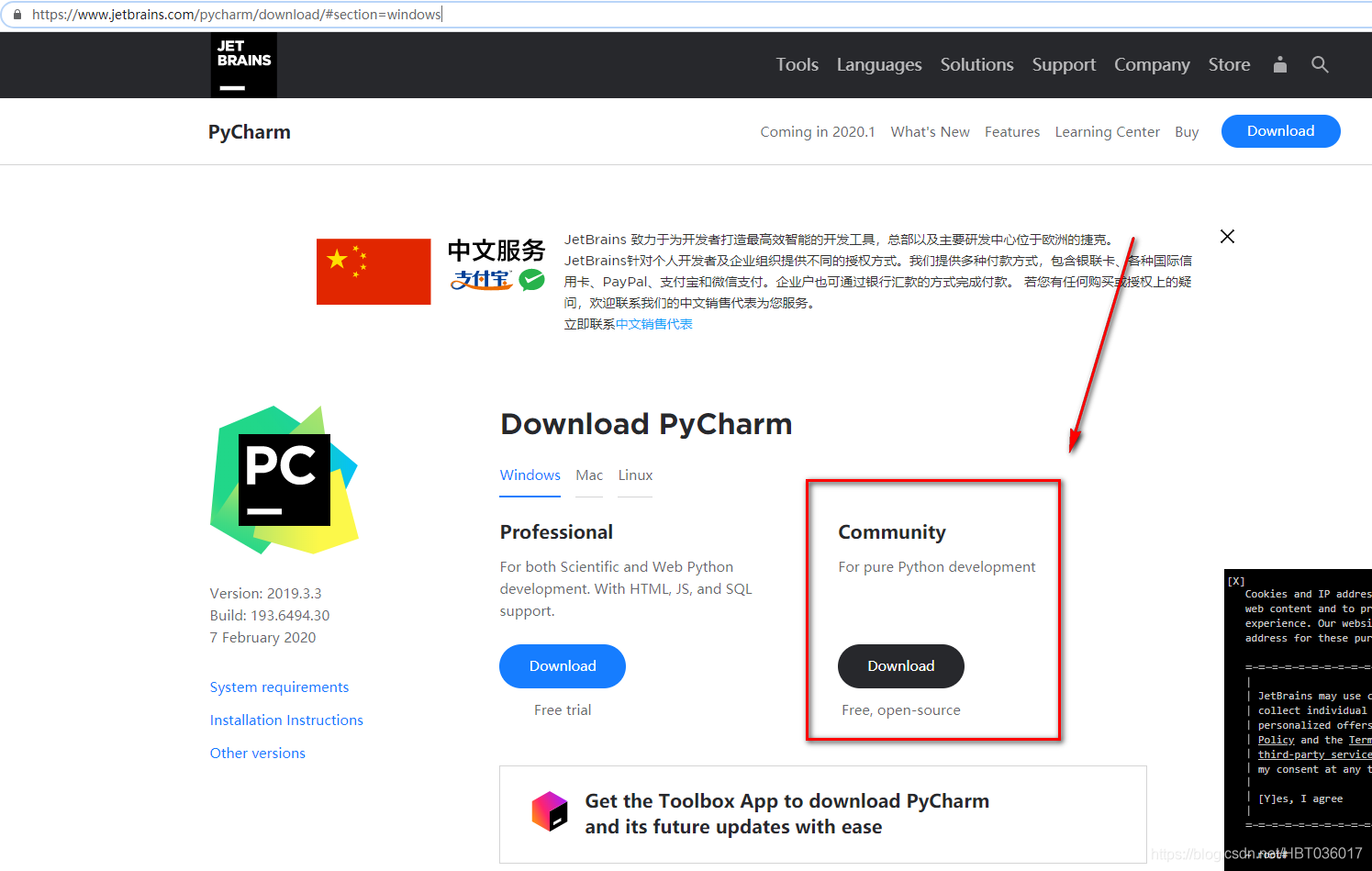The width and height of the screenshot is (1372, 871).
Task: Open the Languages menu
Action: [879, 64]
